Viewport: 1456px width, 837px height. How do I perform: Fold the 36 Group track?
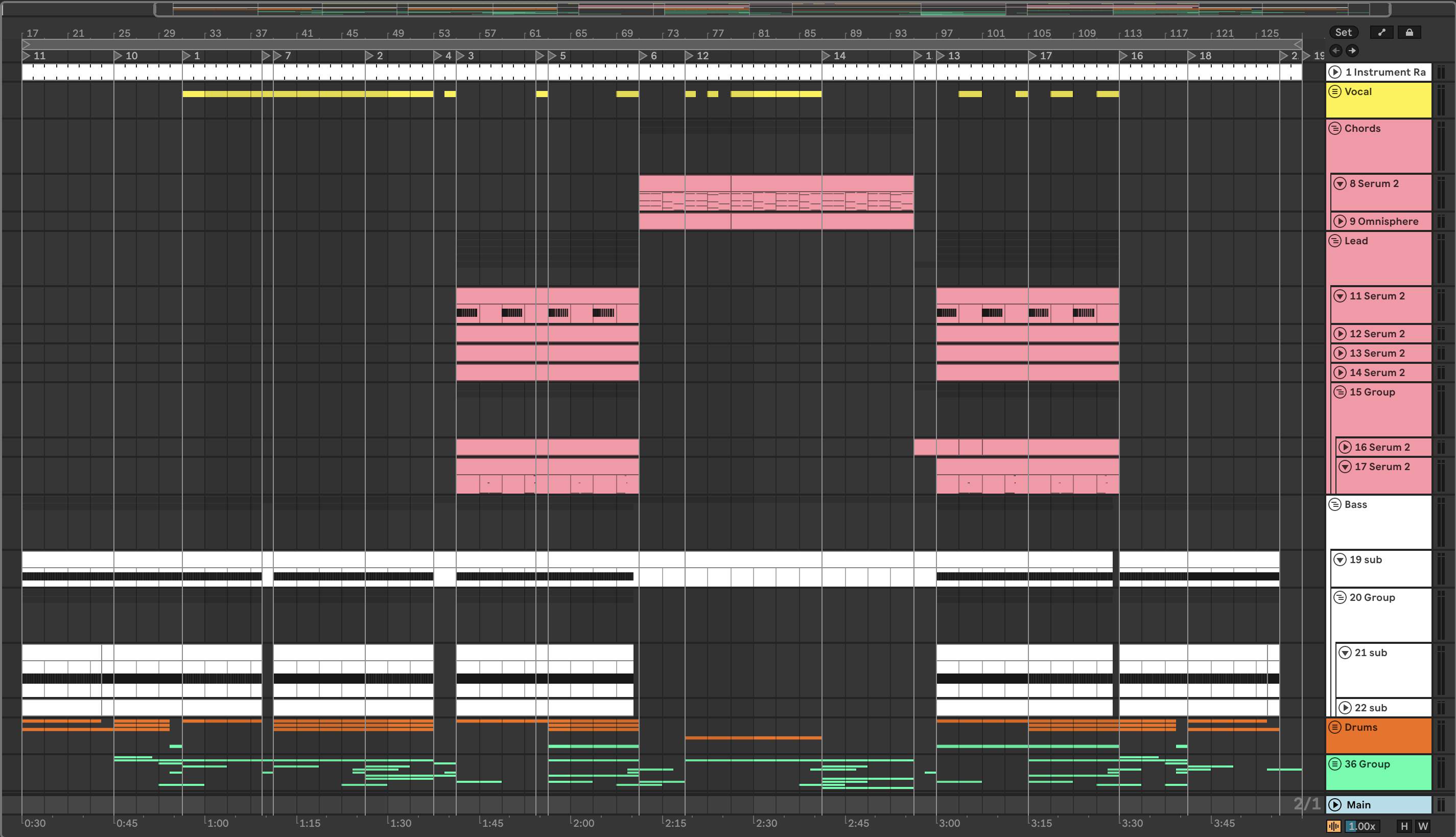click(x=1335, y=764)
